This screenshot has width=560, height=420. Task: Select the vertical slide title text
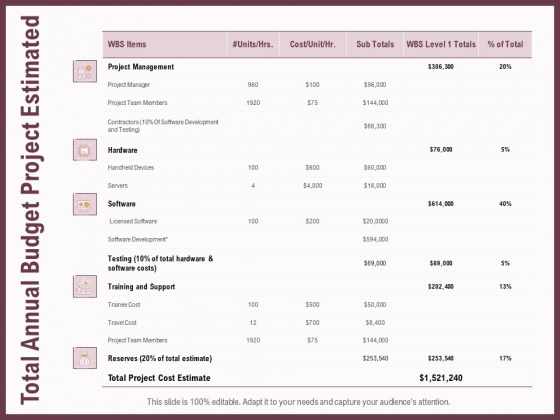coord(30,210)
